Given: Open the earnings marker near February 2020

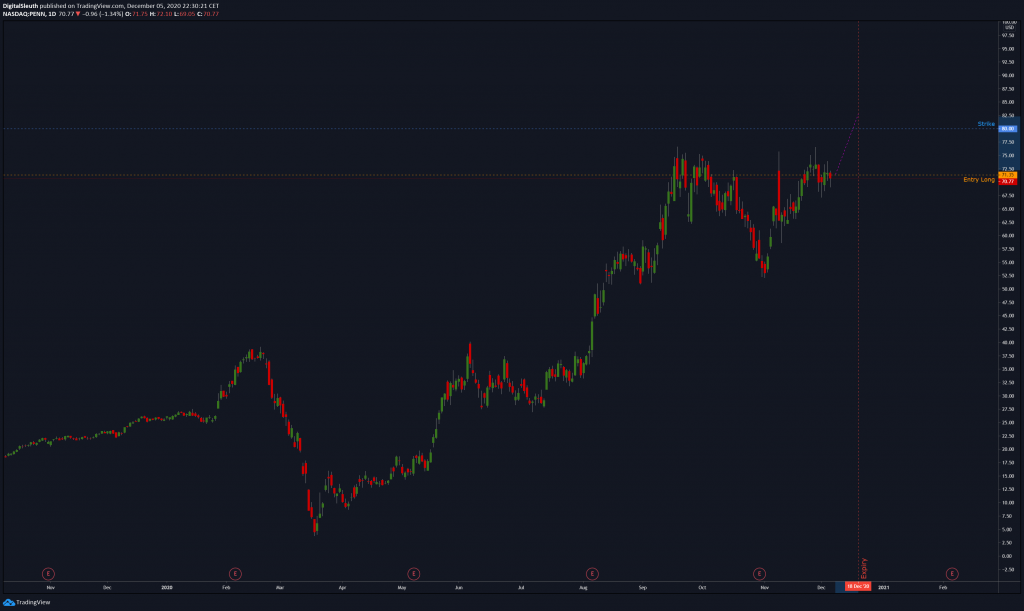Looking at the screenshot, I should [234, 573].
